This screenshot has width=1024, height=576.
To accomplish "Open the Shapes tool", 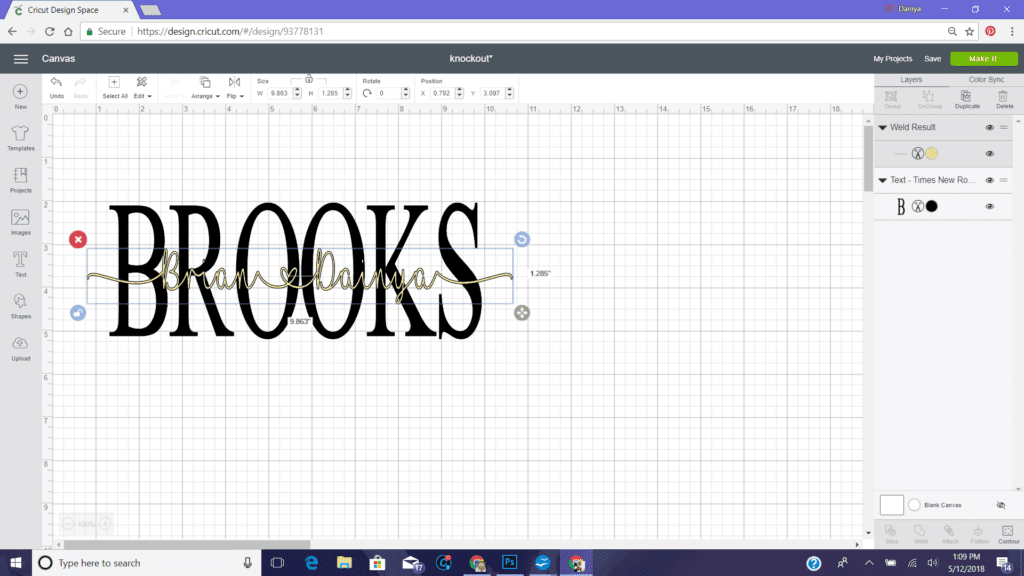I will coord(20,306).
